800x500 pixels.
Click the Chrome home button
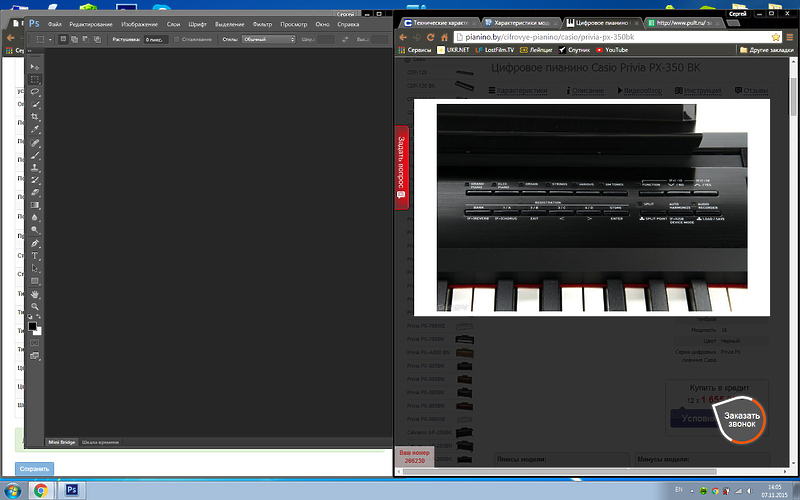coord(444,37)
